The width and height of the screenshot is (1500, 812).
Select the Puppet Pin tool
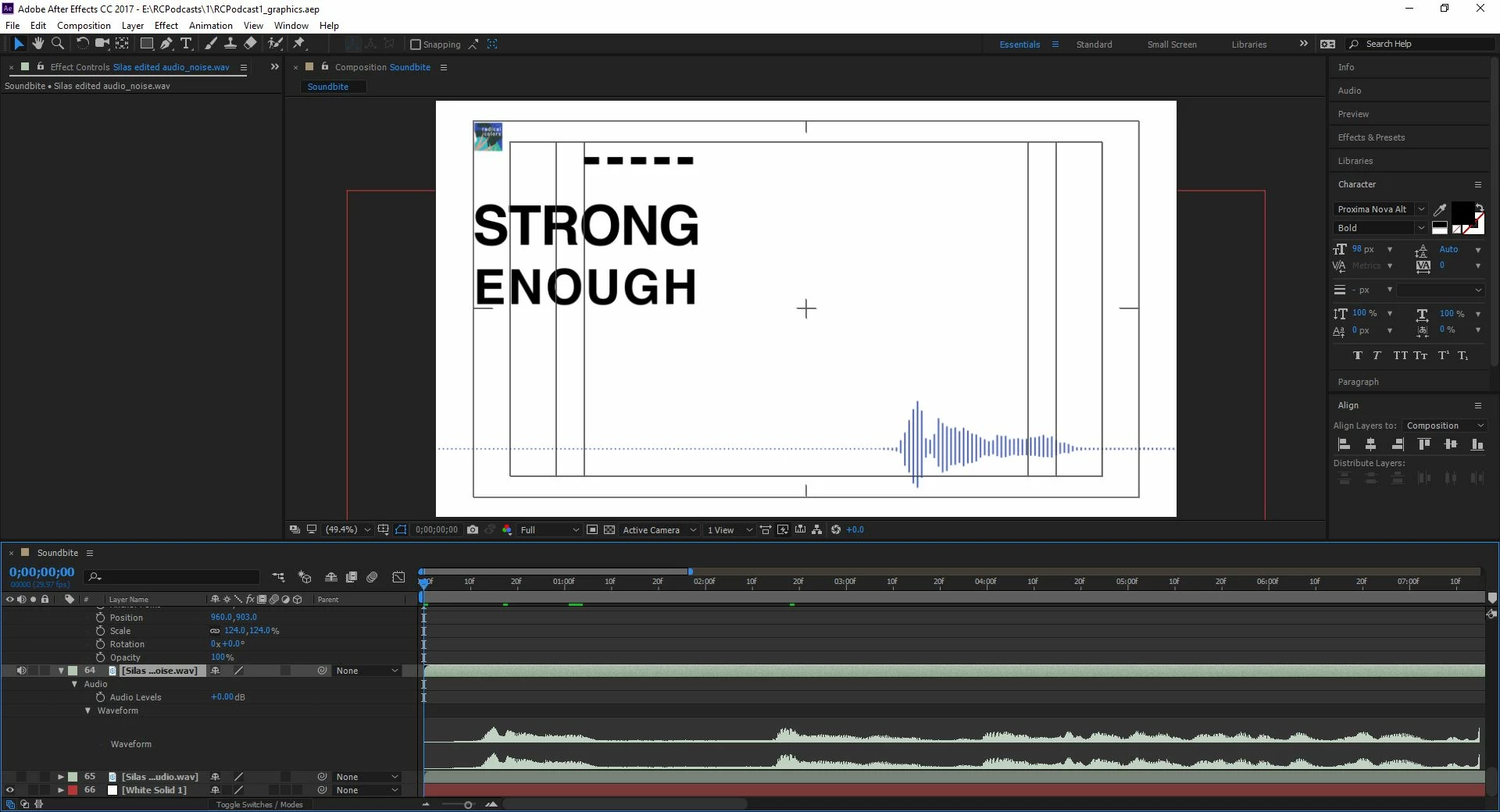click(299, 44)
